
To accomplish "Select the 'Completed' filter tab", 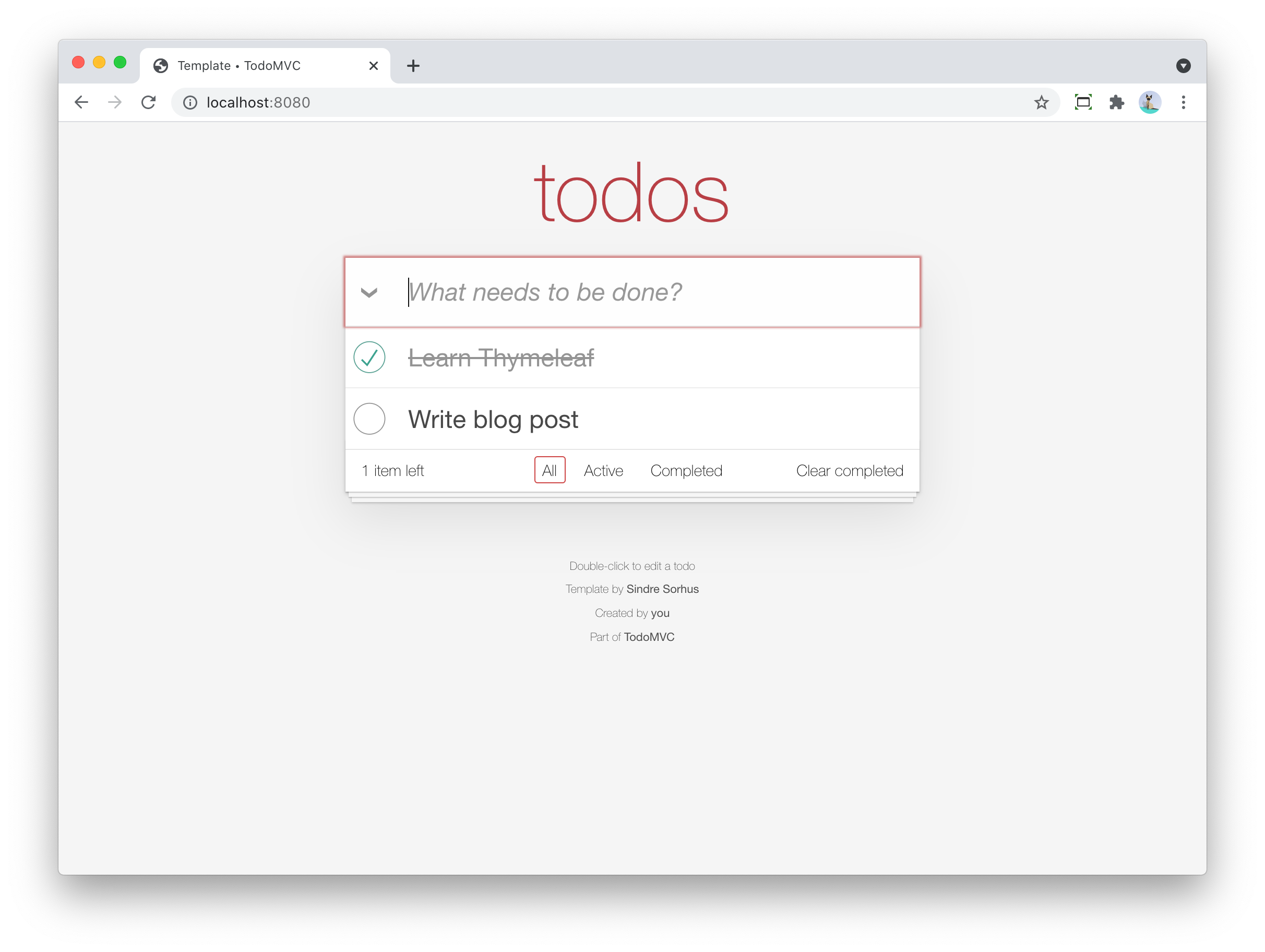I will (x=686, y=471).
